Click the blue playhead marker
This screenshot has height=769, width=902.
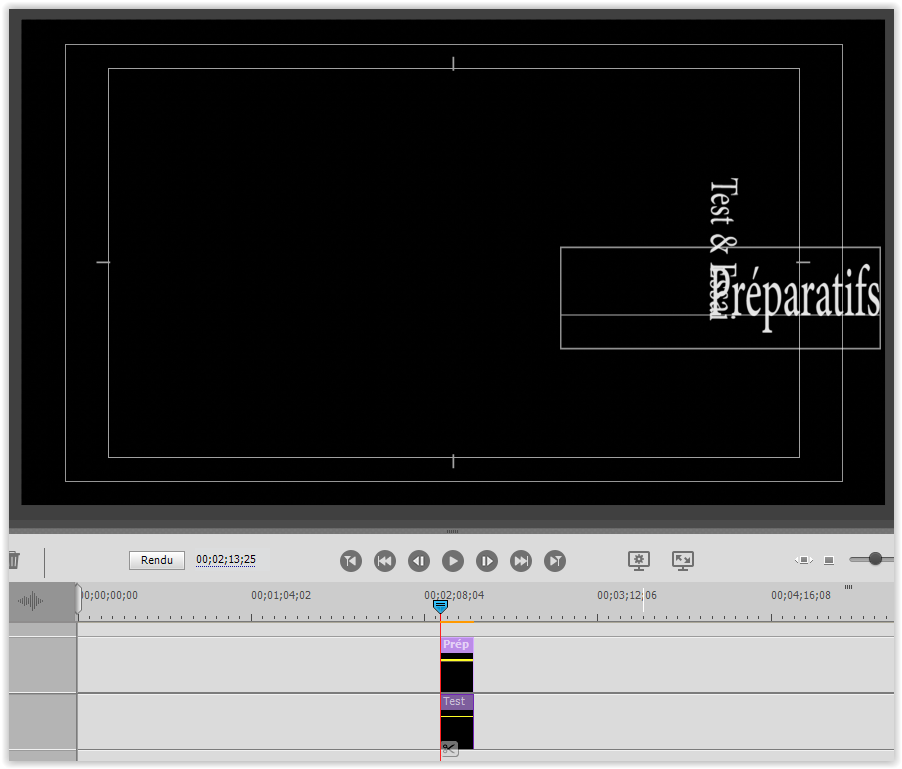440,606
